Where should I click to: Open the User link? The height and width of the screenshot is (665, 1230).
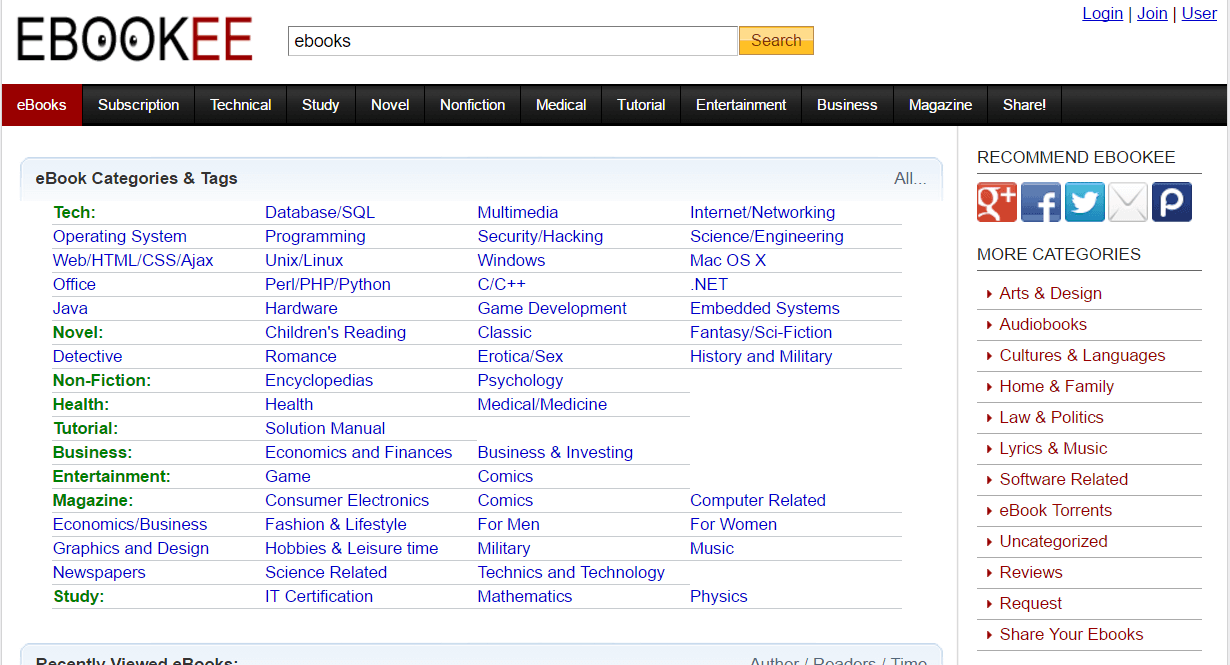(x=1199, y=13)
